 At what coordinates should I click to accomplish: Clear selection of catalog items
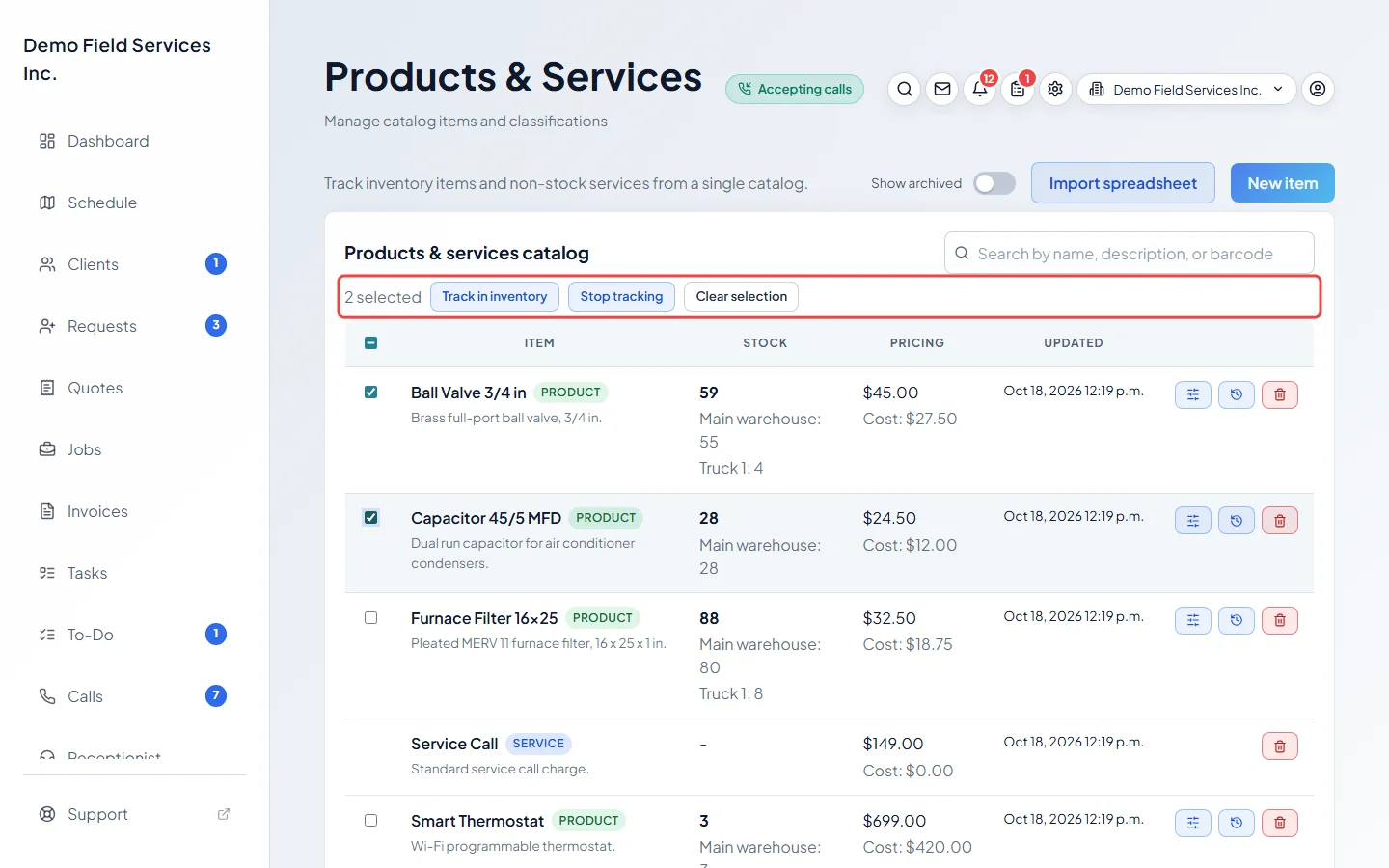(x=742, y=297)
